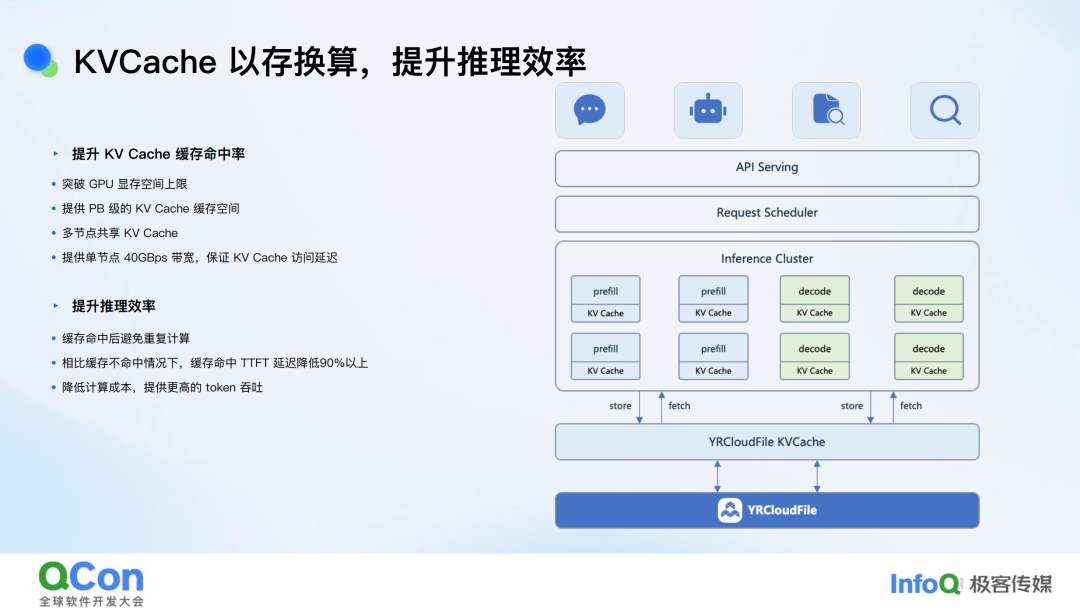1080x614 pixels.
Task: Click the magnifying glass search icon
Action: [x=945, y=110]
